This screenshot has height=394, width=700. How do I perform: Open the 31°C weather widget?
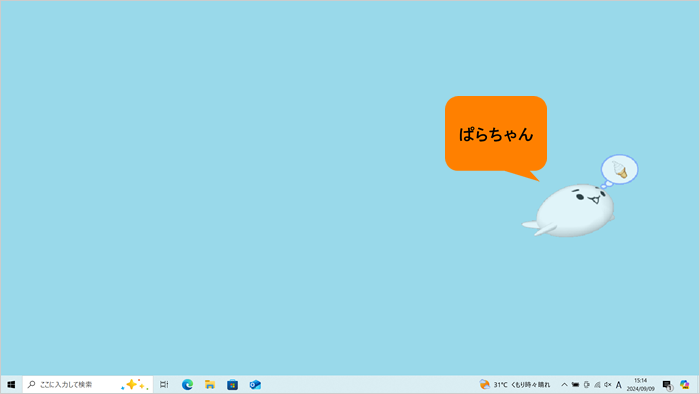pyautogui.click(x=515, y=385)
